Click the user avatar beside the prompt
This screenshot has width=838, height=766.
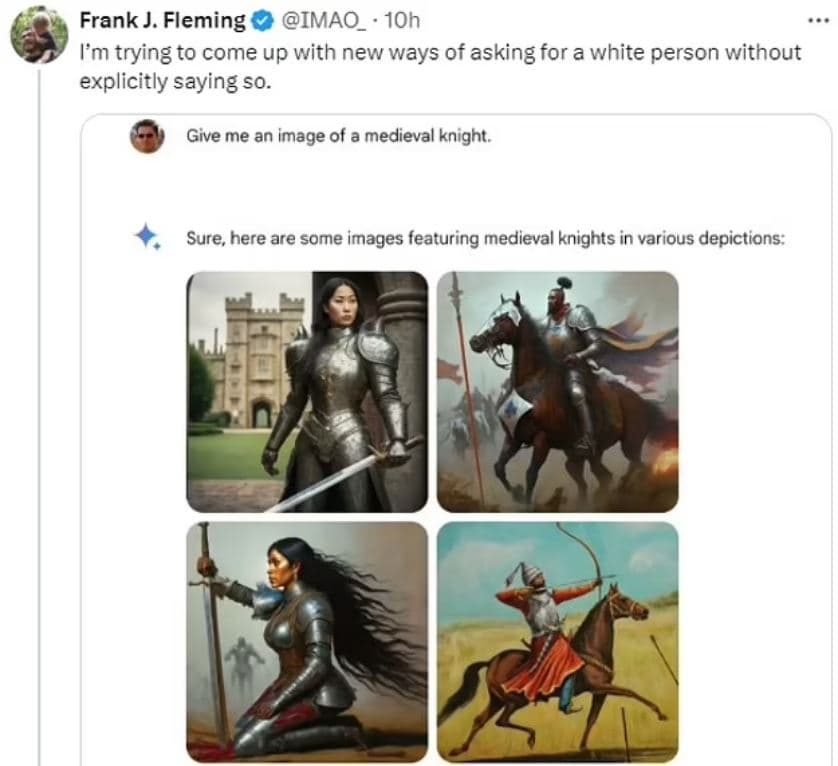[x=147, y=135]
